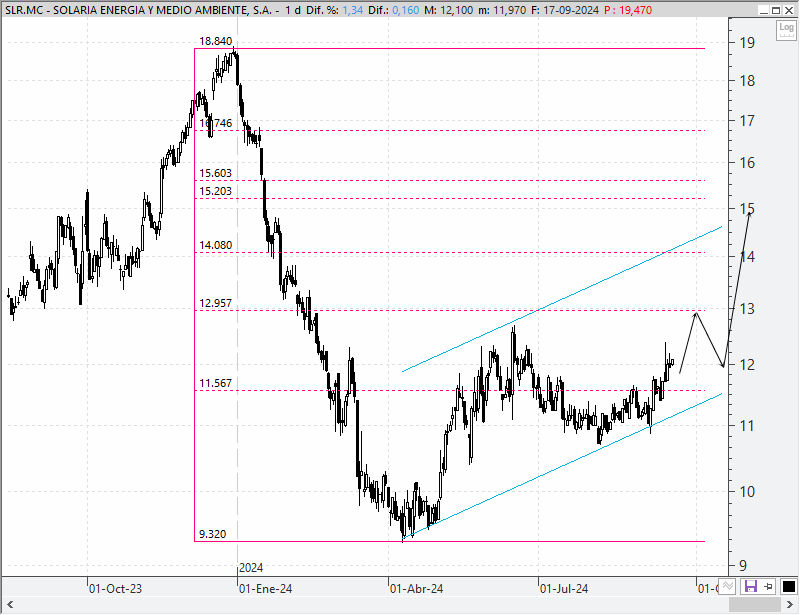Screen dimensions: 800x615
Task: Maximize the SLR.MC chart window
Action: [x=776, y=10]
